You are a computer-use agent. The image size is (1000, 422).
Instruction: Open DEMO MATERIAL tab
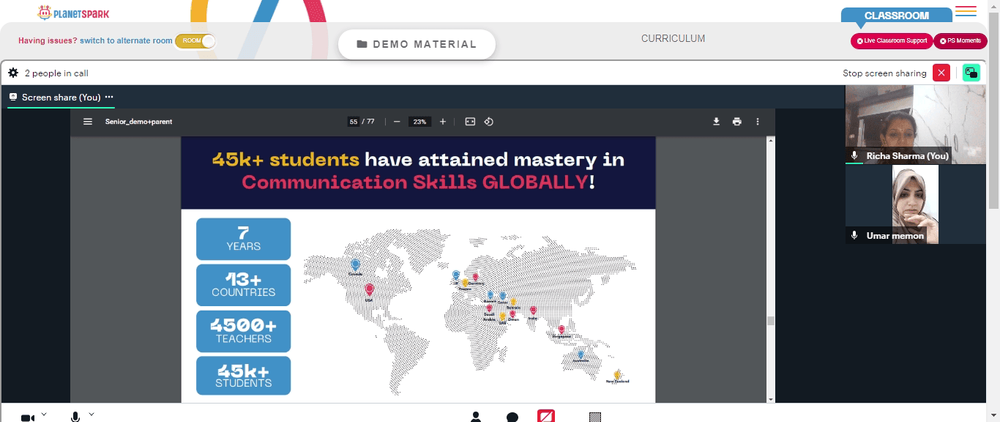tap(416, 44)
